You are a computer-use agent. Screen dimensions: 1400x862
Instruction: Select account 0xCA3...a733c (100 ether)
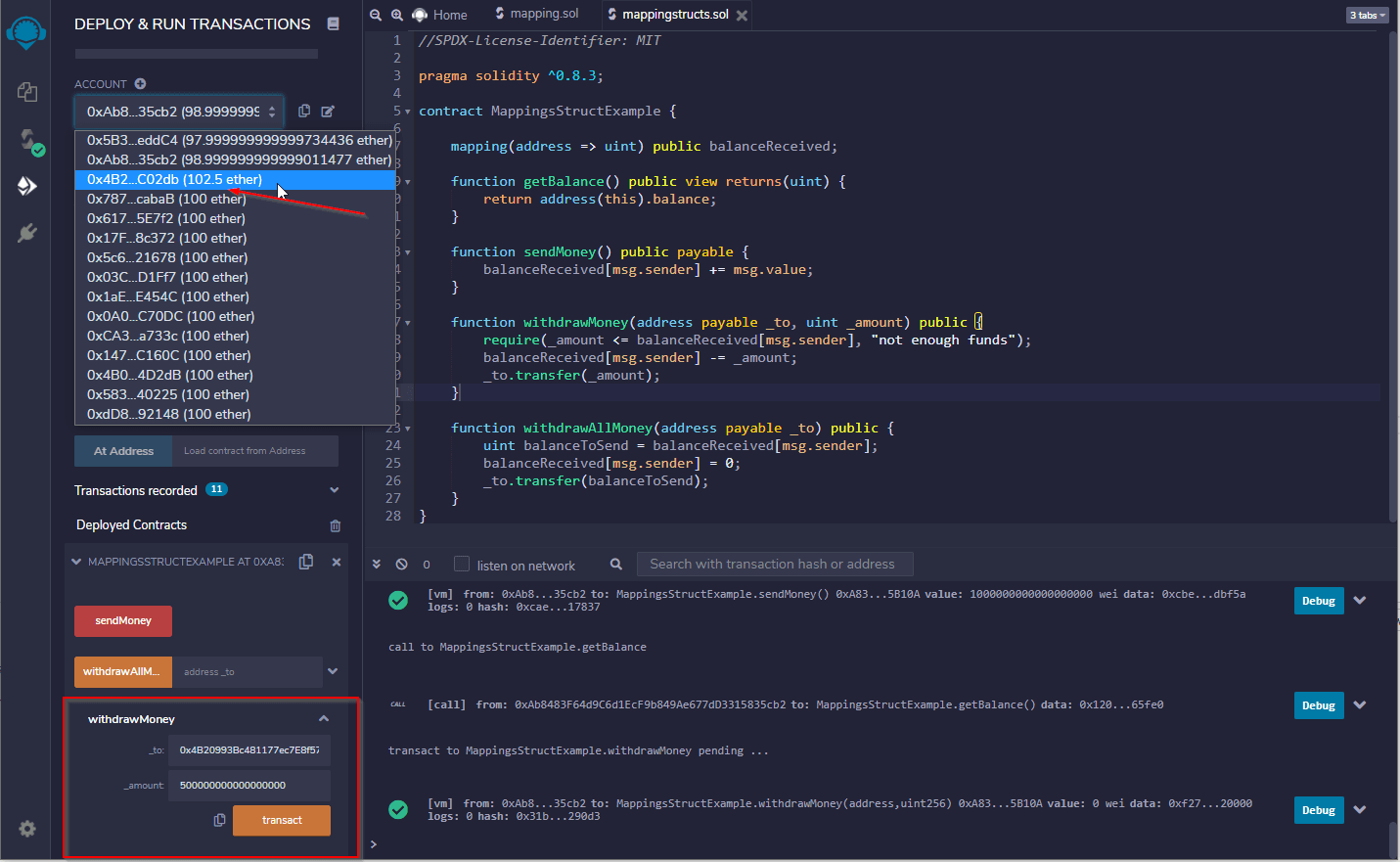coord(235,336)
